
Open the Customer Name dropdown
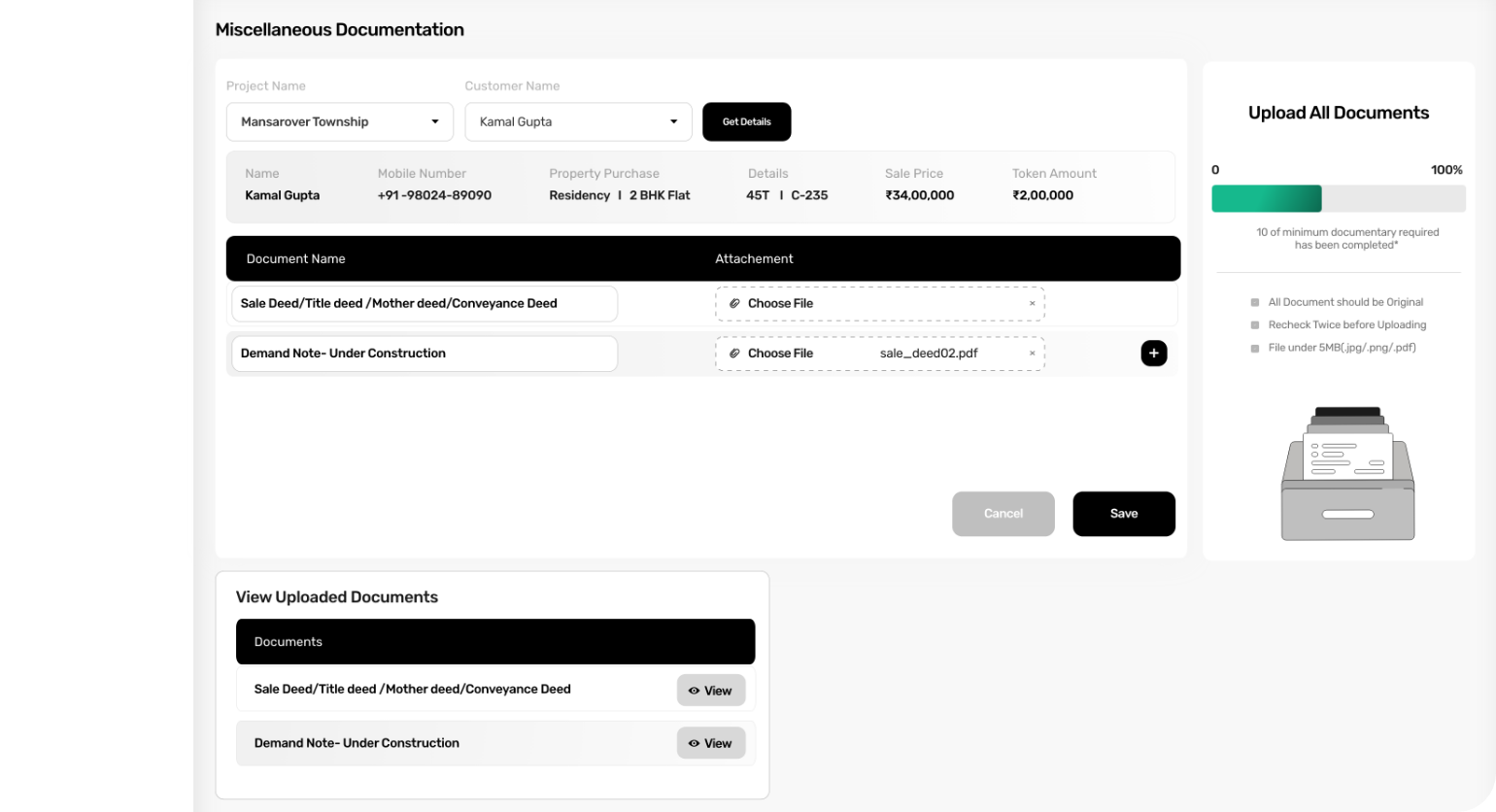click(x=578, y=121)
